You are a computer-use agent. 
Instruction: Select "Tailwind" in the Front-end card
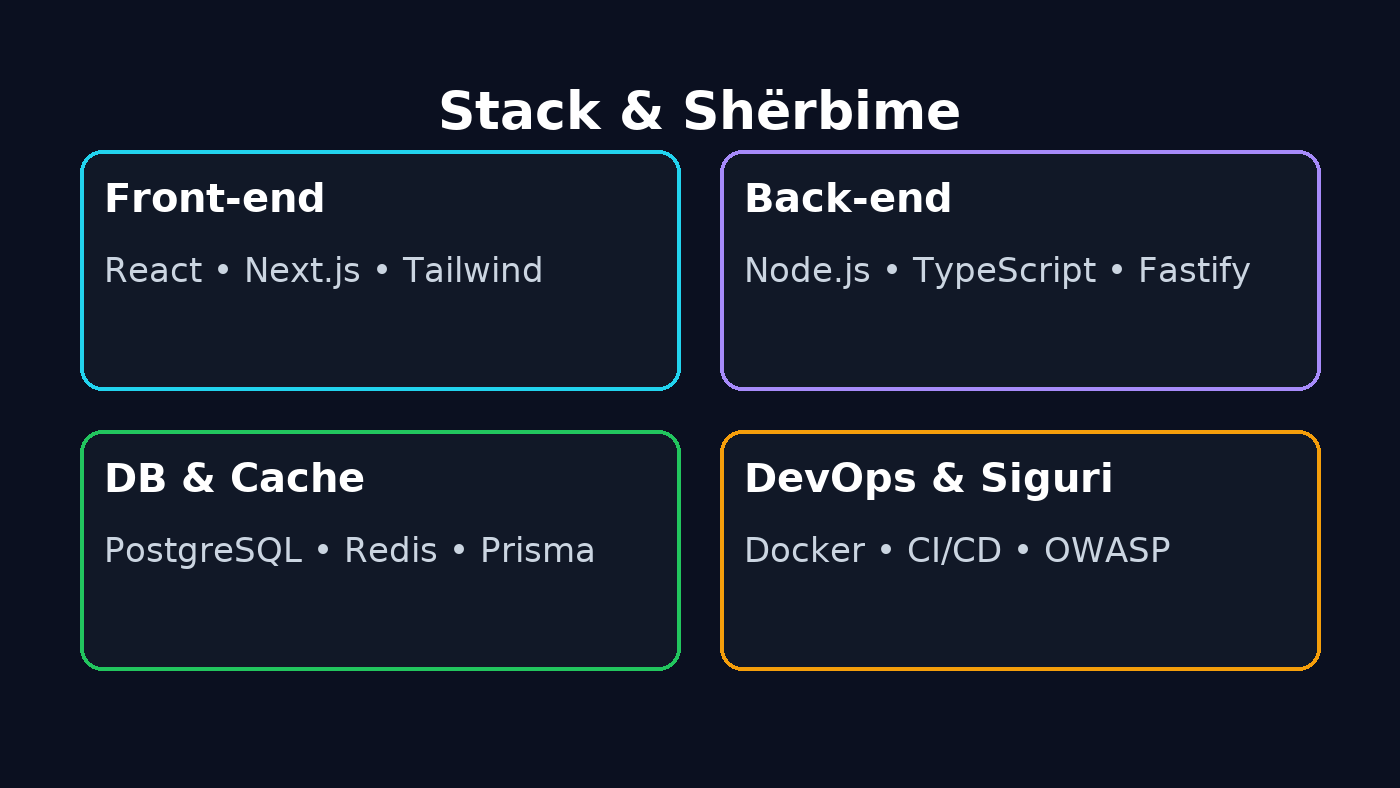point(472,270)
